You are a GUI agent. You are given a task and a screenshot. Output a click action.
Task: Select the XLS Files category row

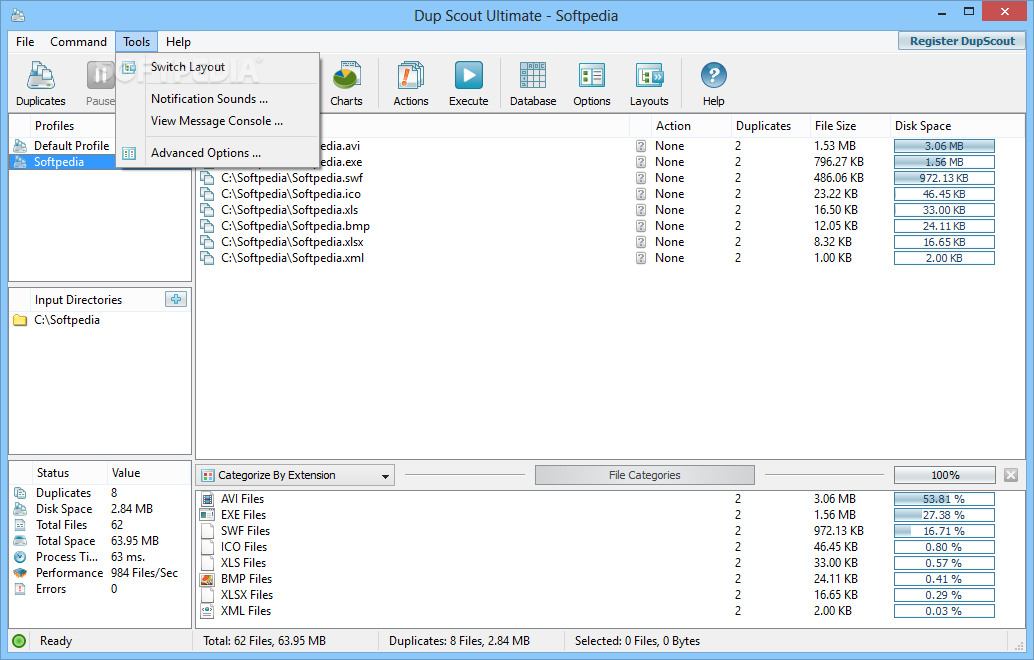coord(610,563)
